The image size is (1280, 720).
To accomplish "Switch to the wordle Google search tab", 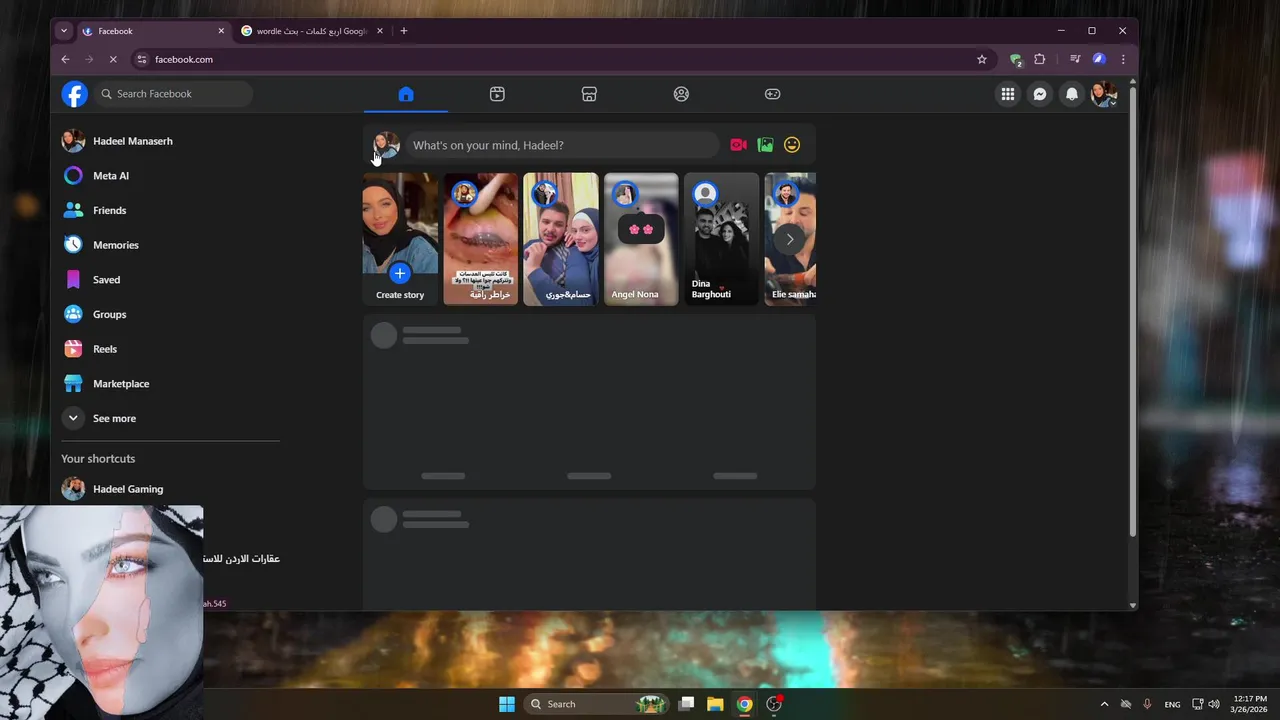I will [x=312, y=31].
